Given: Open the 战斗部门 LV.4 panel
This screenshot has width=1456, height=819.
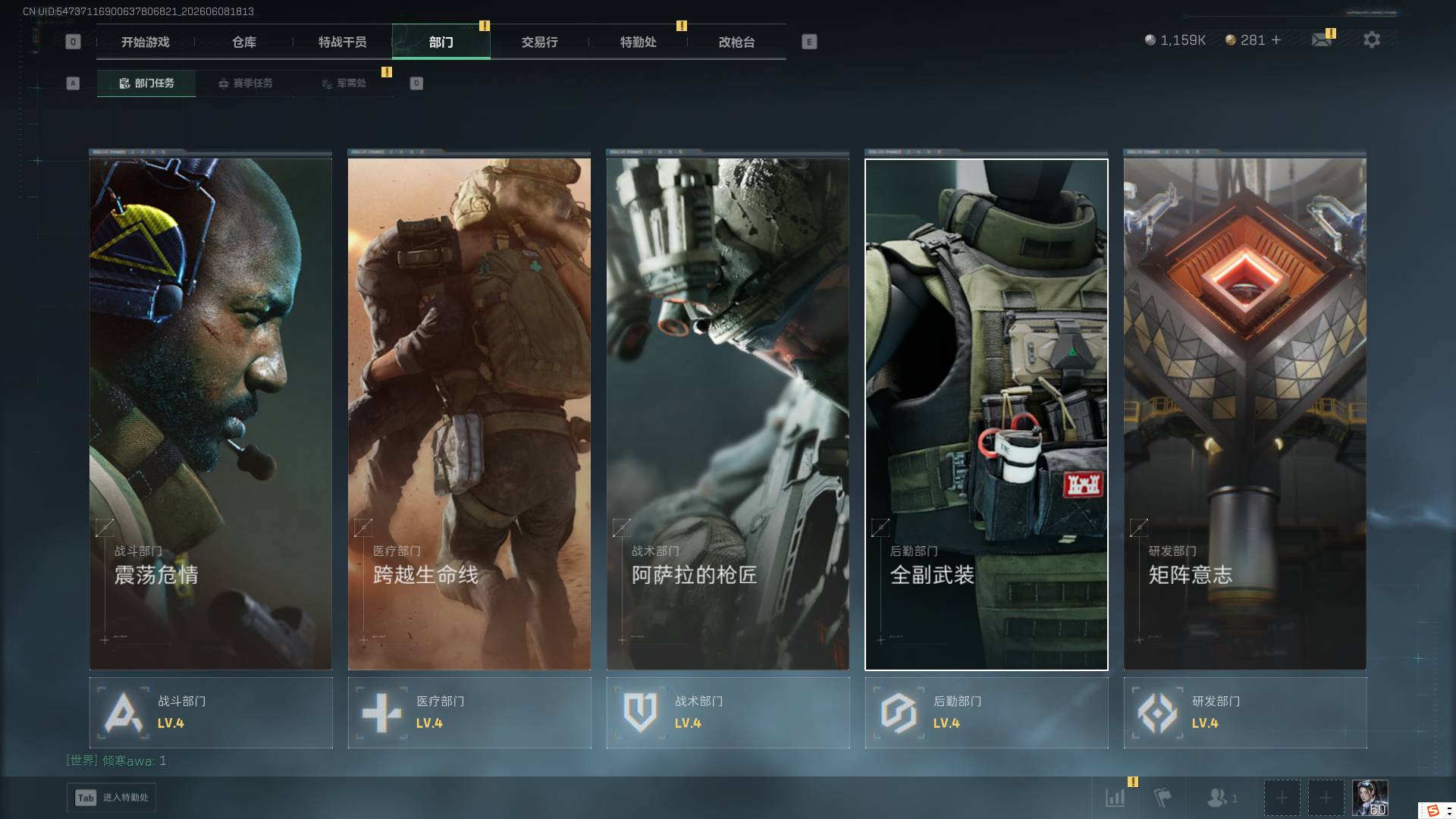Looking at the screenshot, I should click(211, 713).
